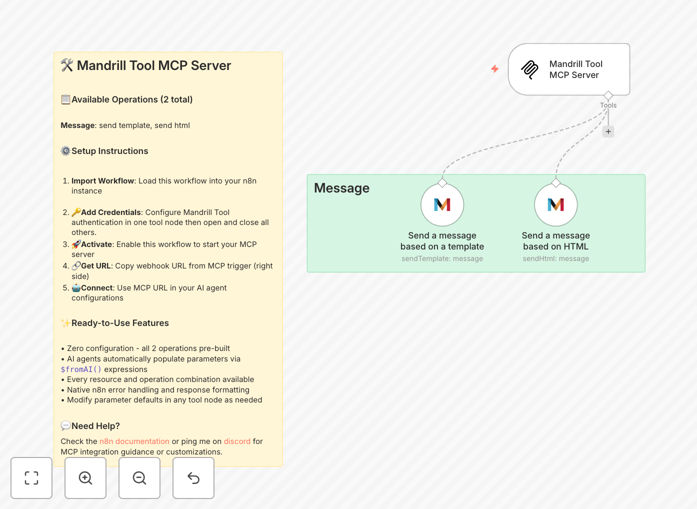Screen dimensions: 697x509
Task: Click the input diamond above the template node
Action: [442, 183]
